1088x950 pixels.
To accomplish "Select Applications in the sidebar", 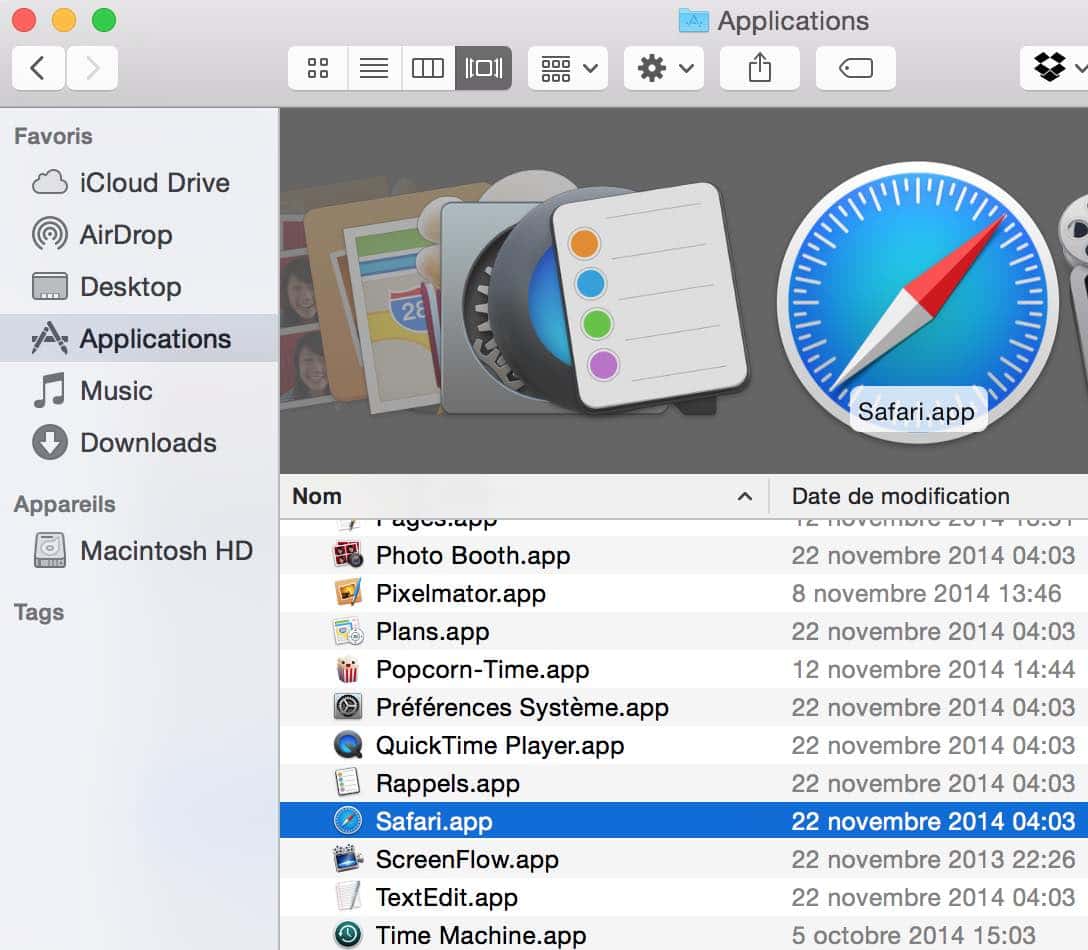I will coord(139,339).
